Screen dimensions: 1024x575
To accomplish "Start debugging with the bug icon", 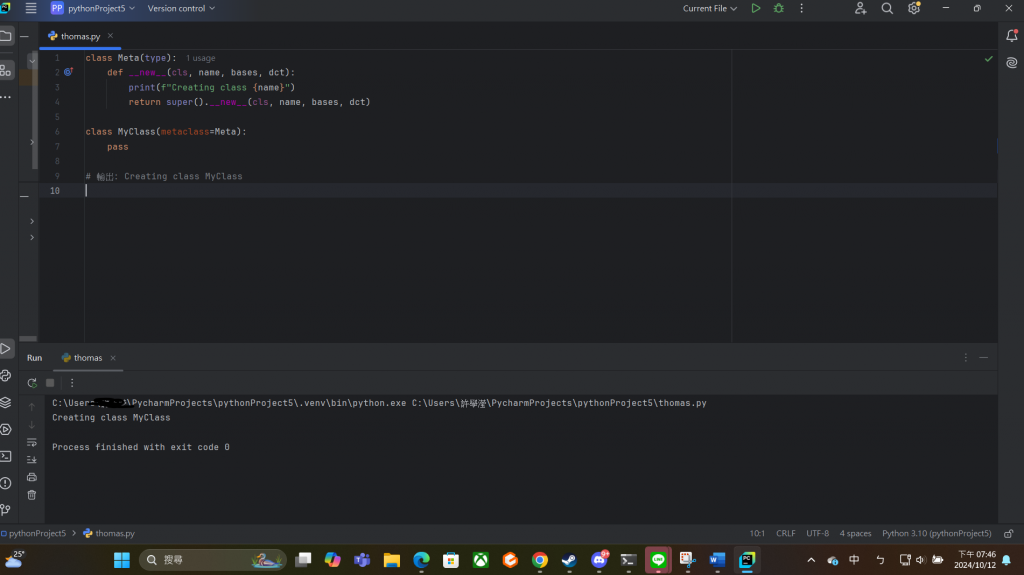I will [778, 8].
